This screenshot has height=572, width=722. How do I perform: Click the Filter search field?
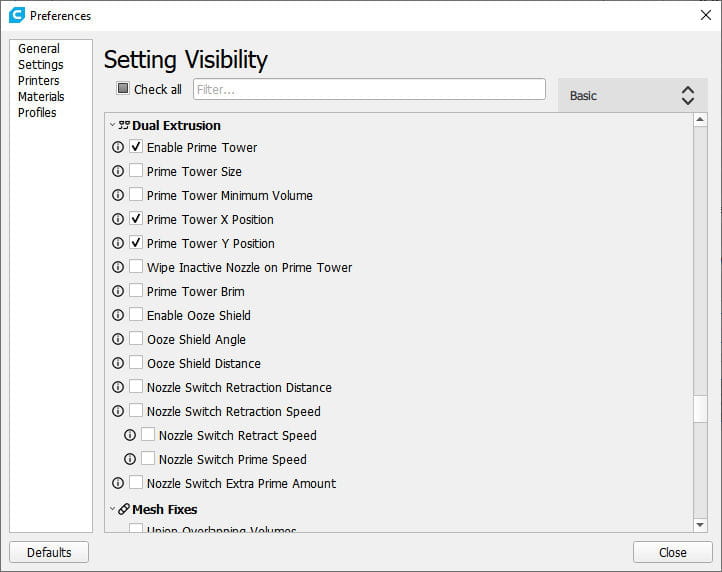[x=369, y=90]
